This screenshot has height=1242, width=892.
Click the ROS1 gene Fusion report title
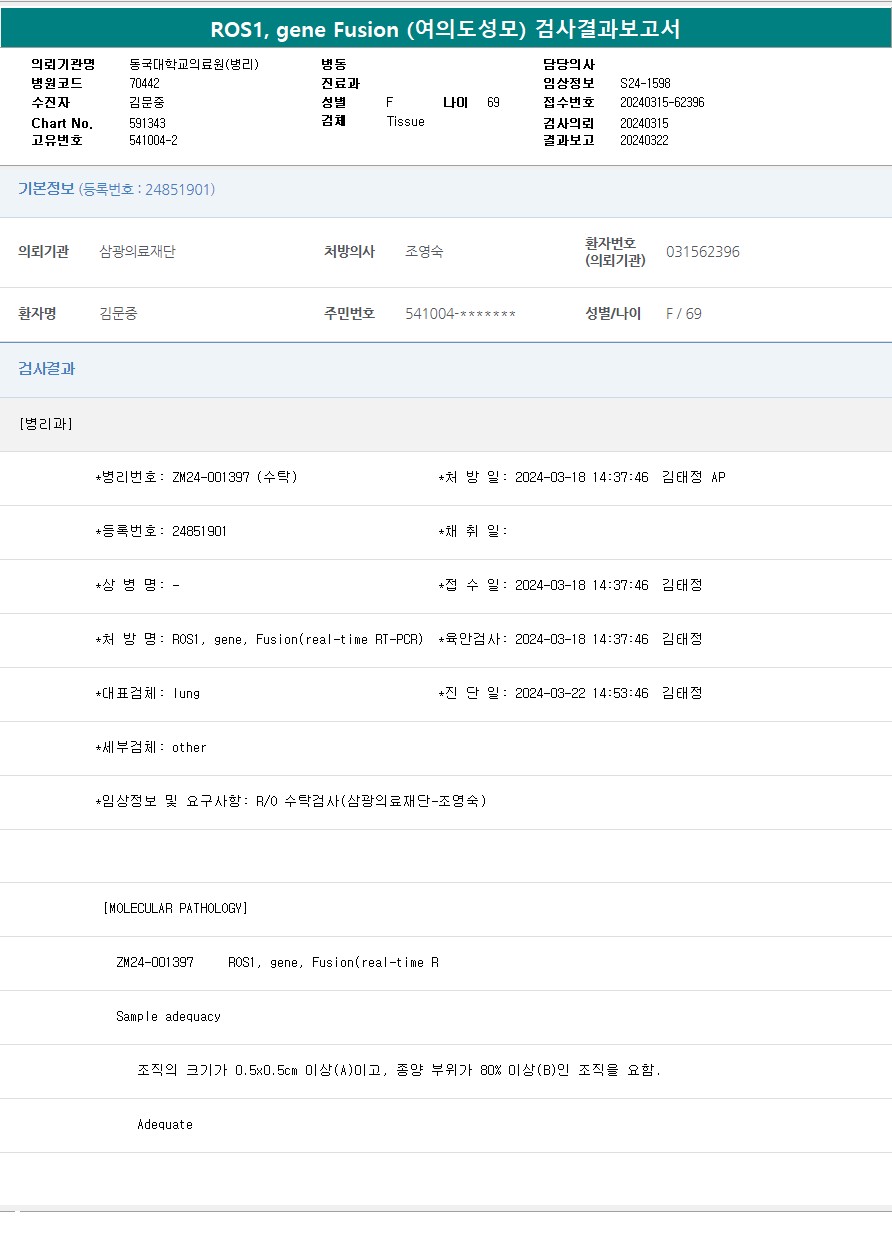click(x=445, y=29)
